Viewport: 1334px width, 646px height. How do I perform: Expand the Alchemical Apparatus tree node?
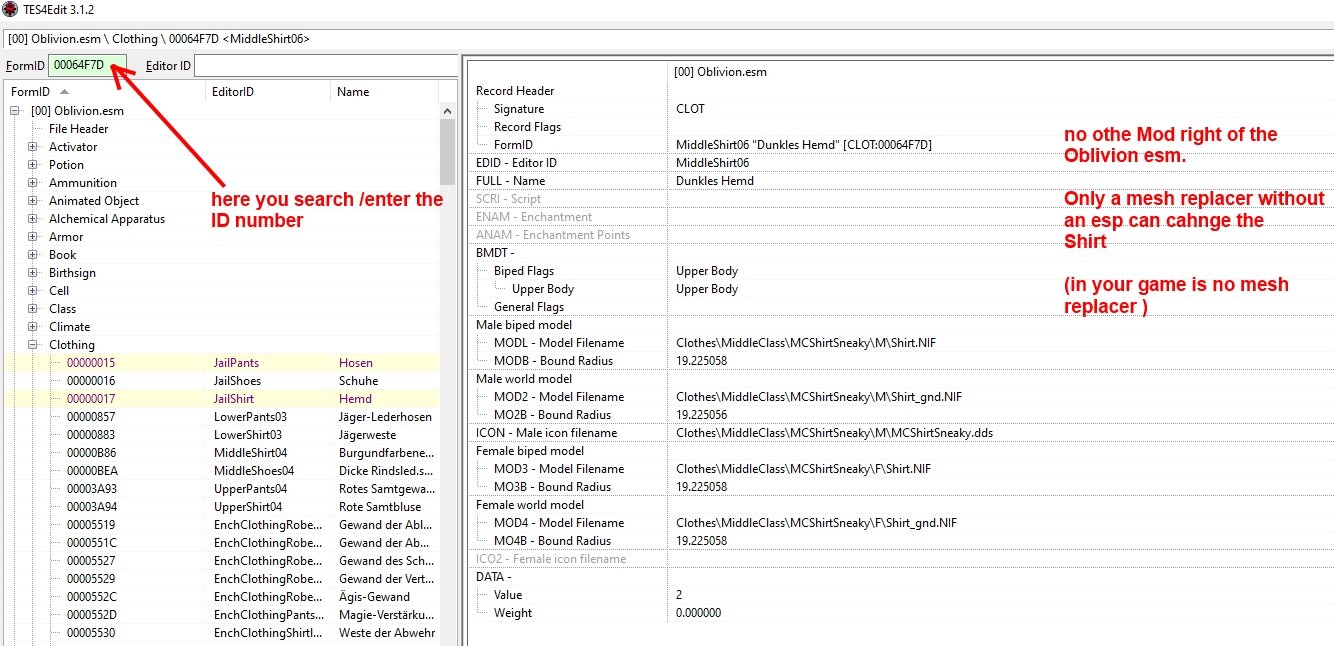[33, 219]
